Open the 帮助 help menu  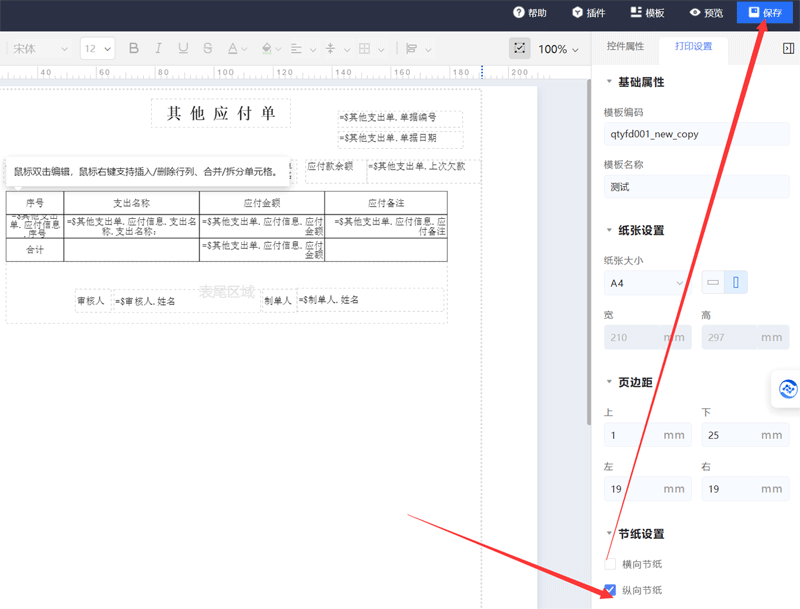pyautogui.click(x=530, y=13)
